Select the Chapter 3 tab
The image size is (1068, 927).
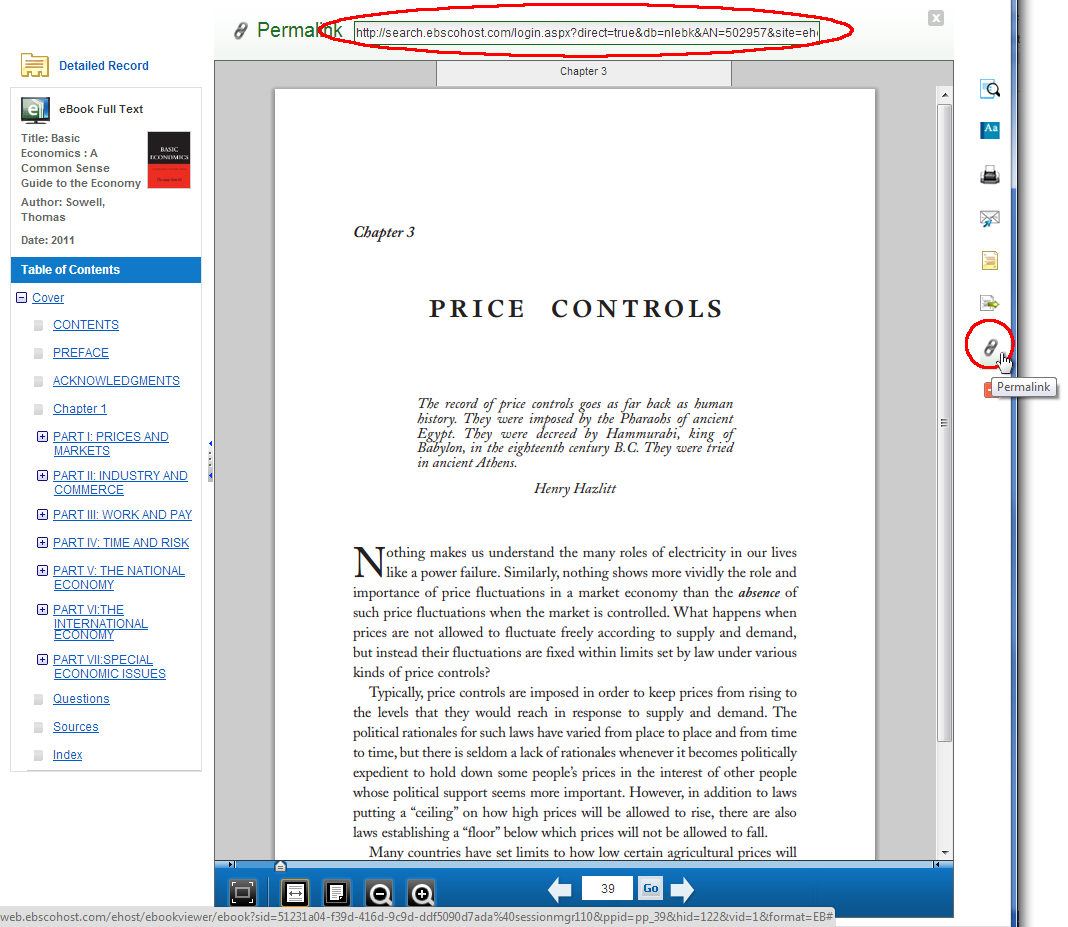(584, 72)
